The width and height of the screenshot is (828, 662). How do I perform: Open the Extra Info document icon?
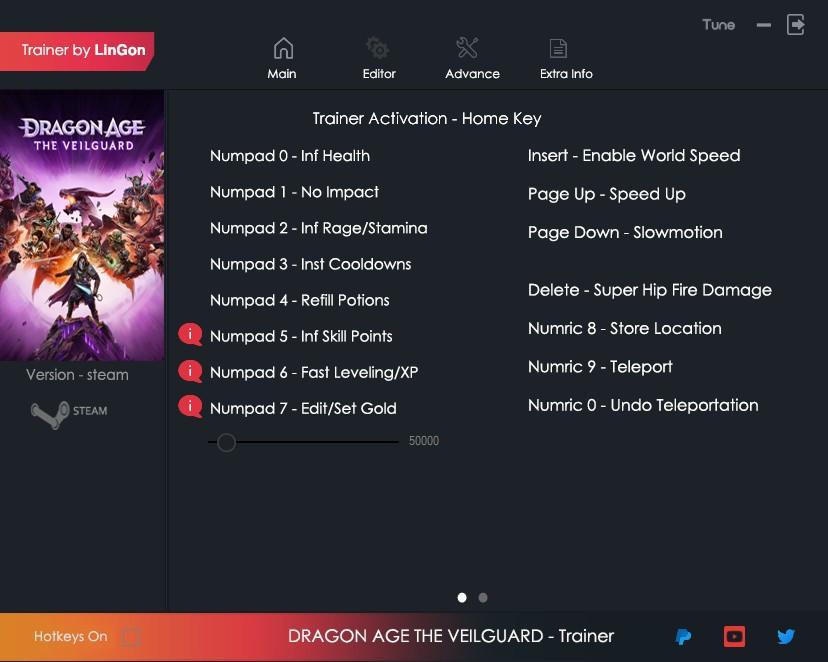click(558, 49)
